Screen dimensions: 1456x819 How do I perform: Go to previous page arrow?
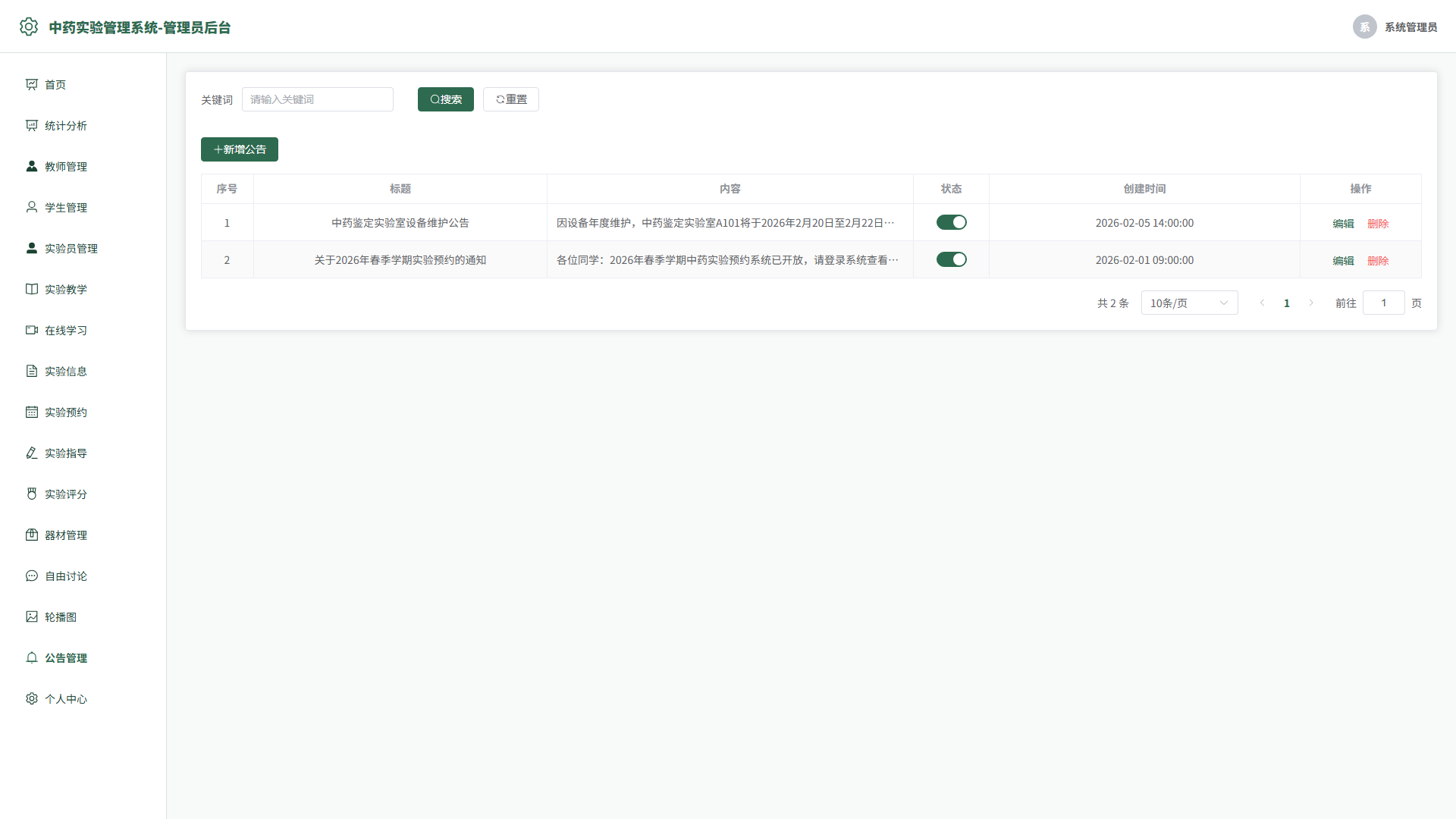(1262, 303)
